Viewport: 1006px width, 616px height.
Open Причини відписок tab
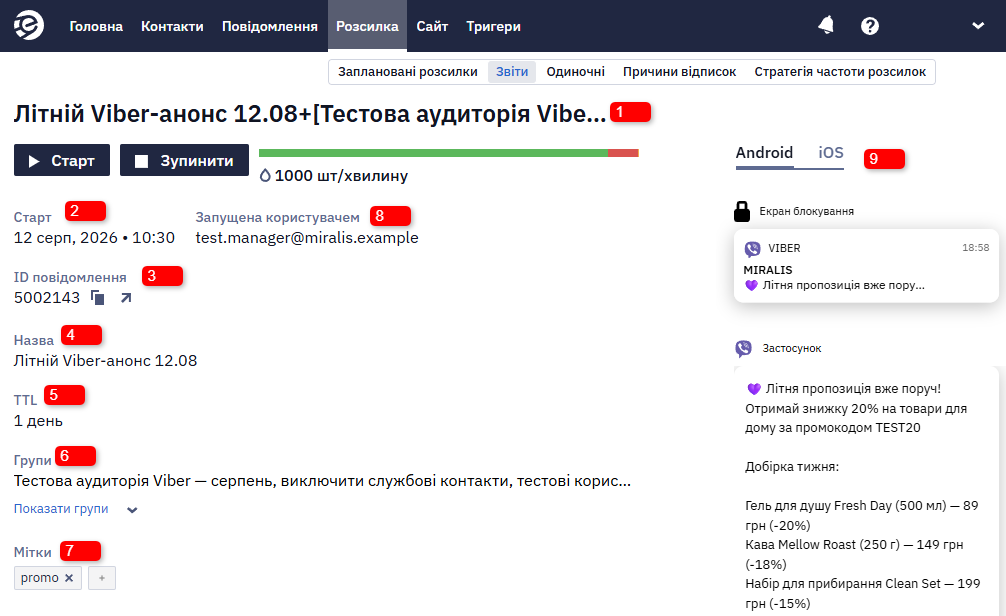679,72
